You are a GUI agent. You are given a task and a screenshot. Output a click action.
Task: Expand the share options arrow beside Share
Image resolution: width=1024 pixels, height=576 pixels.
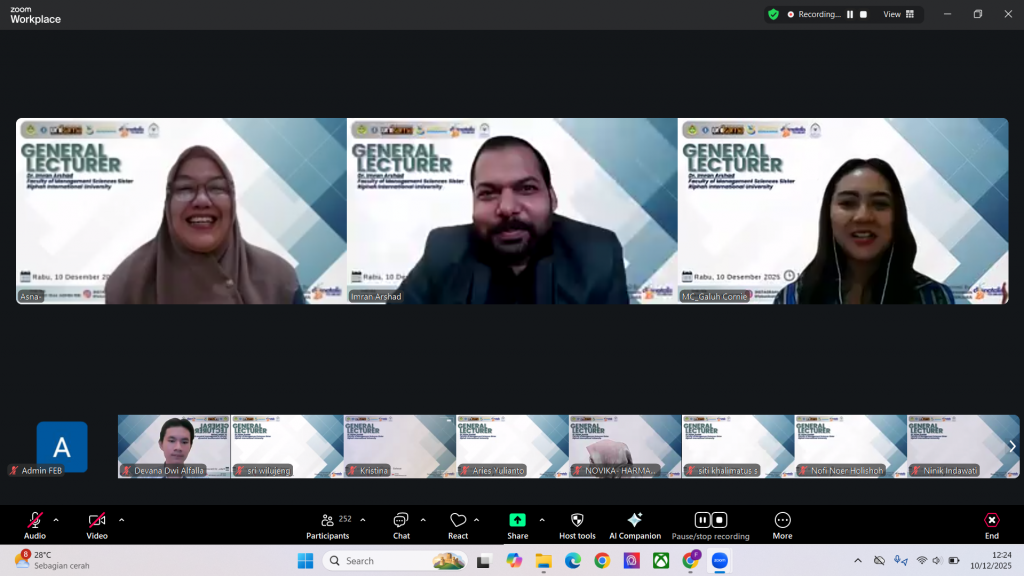[x=542, y=520]
